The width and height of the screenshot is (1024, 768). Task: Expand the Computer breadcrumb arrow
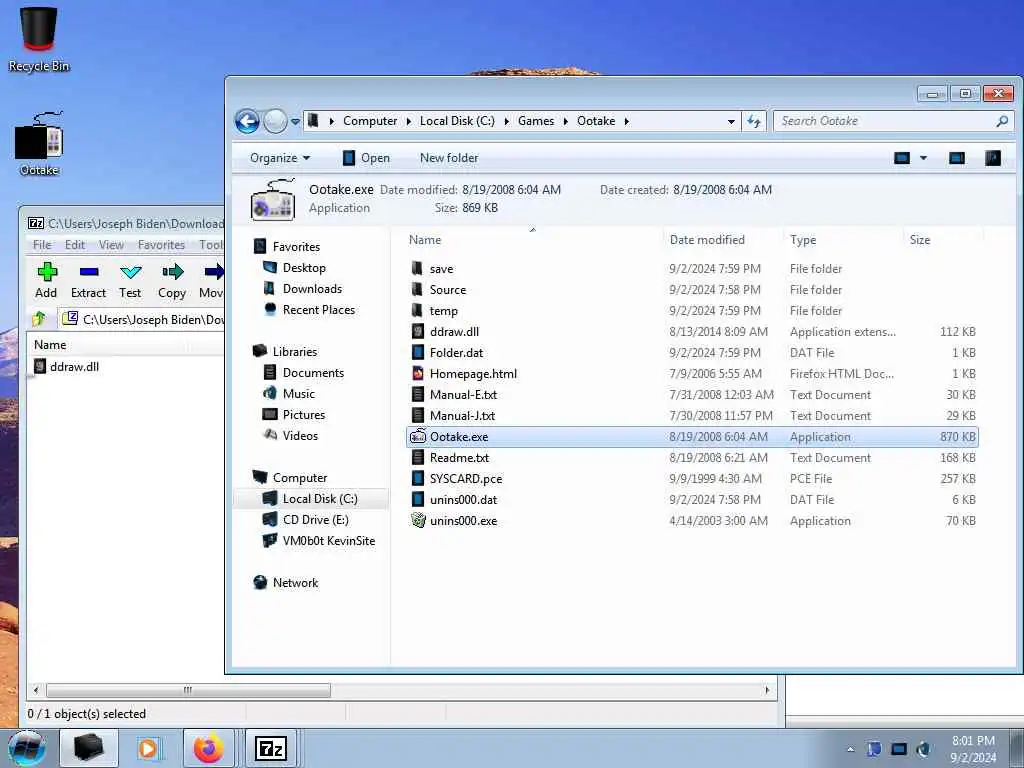(x=409, y=121)
